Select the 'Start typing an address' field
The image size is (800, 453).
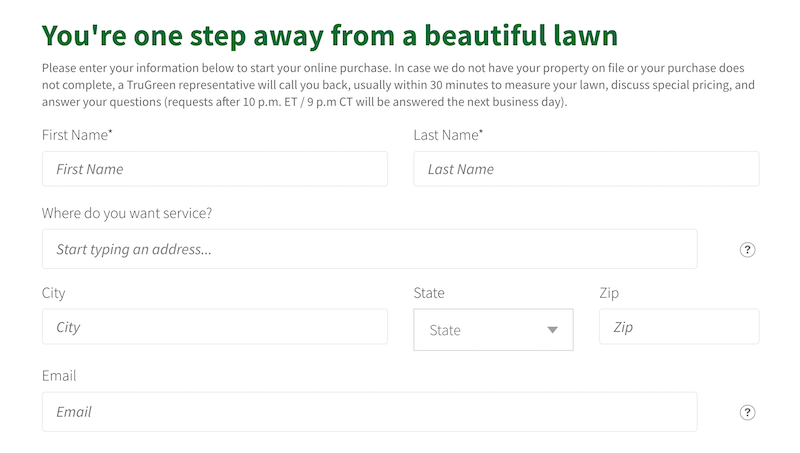(369, 249)
